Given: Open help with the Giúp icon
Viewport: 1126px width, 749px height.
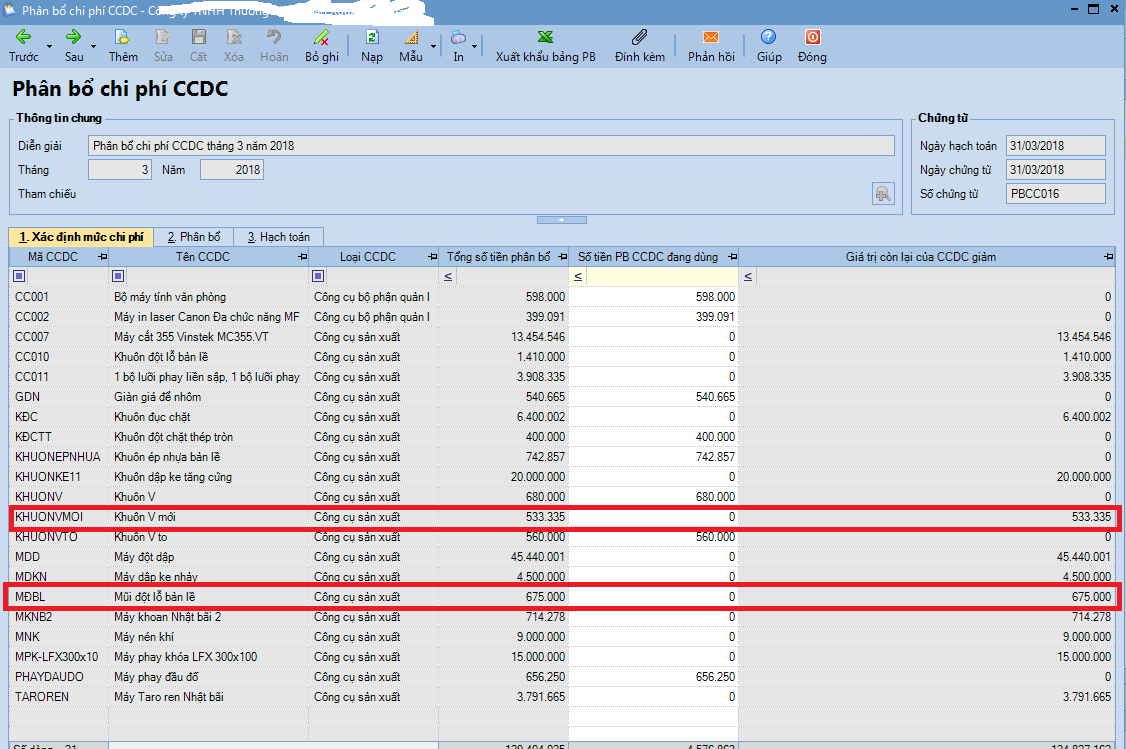Looking at the screenshot, I should [768, 37].
